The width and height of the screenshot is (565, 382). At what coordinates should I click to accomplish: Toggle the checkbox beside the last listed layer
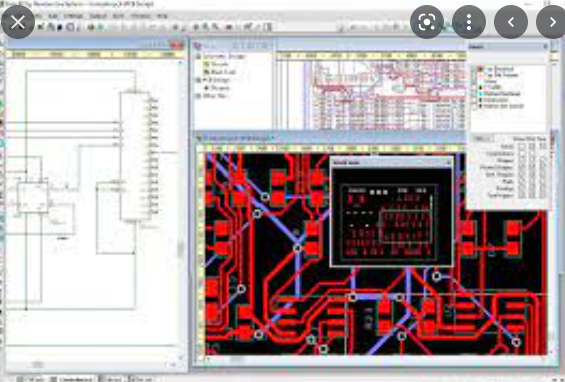point(474,106)
